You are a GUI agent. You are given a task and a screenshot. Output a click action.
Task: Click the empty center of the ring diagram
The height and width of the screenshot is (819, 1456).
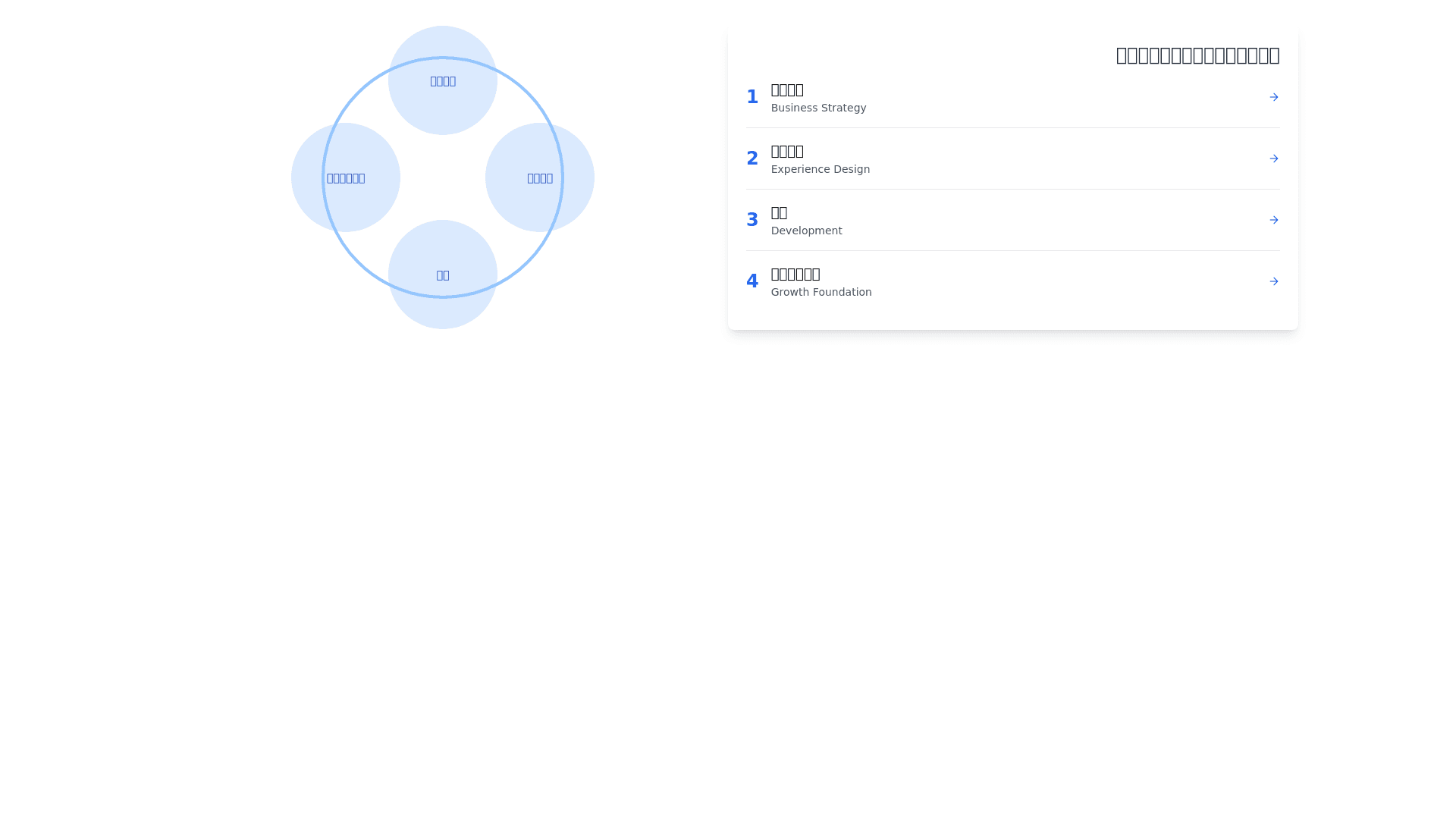pyautogui.click(x=442, y=177)
